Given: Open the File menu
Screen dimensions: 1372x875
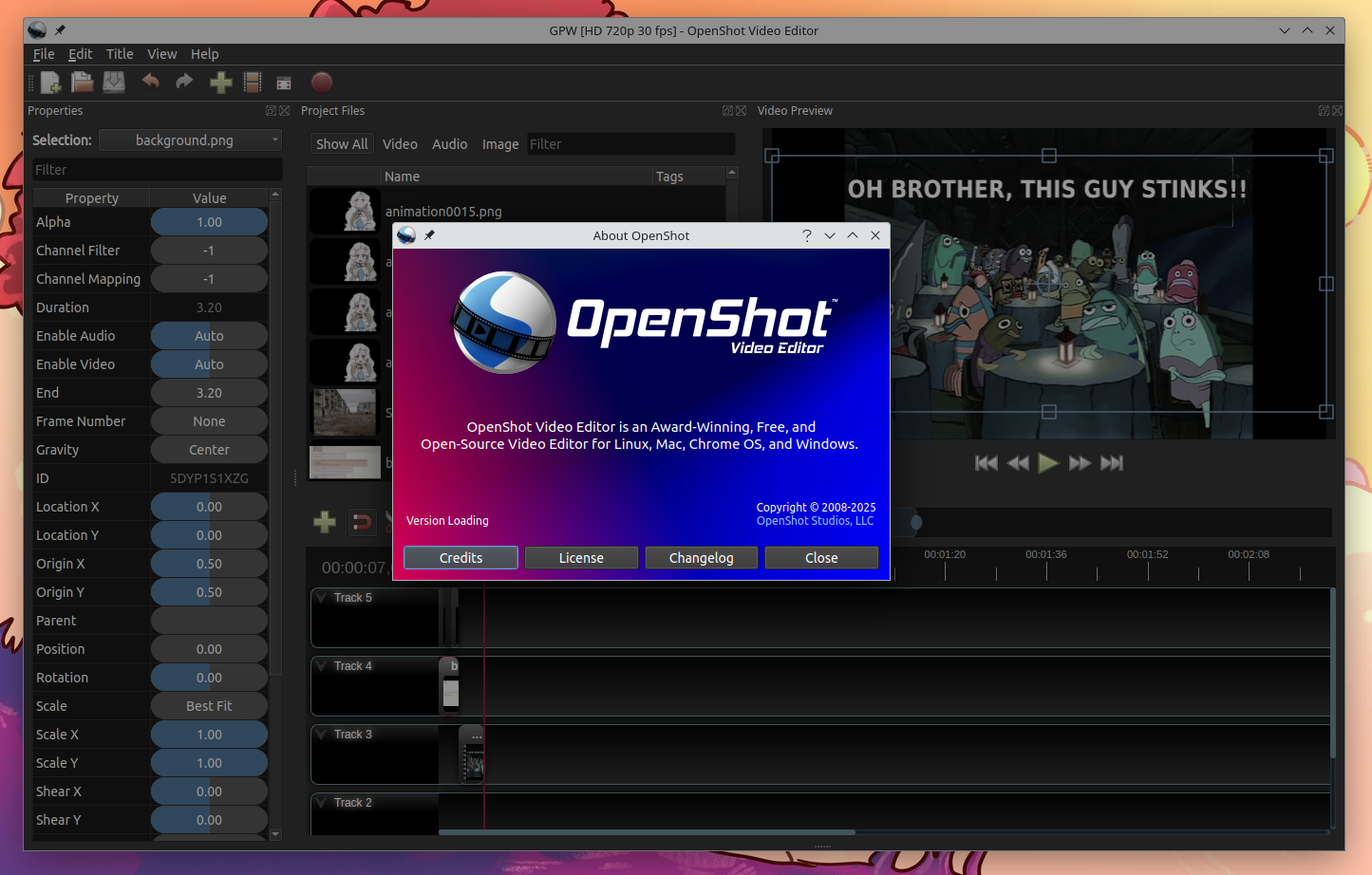Looking at the screenshot, I should (44, 54).
